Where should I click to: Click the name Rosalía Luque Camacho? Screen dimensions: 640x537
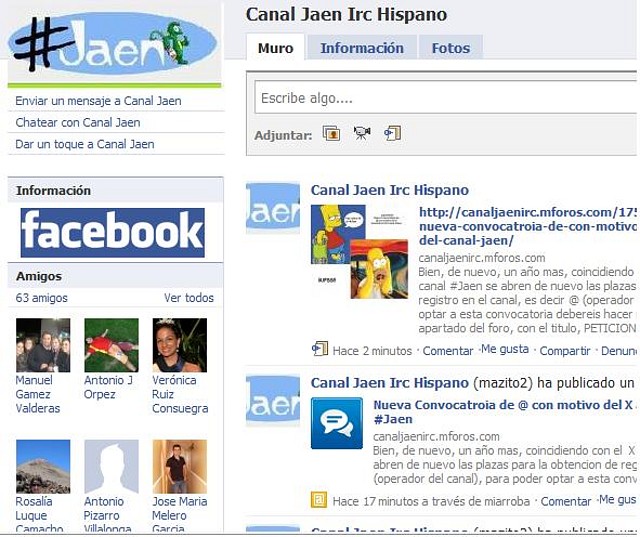39,515
